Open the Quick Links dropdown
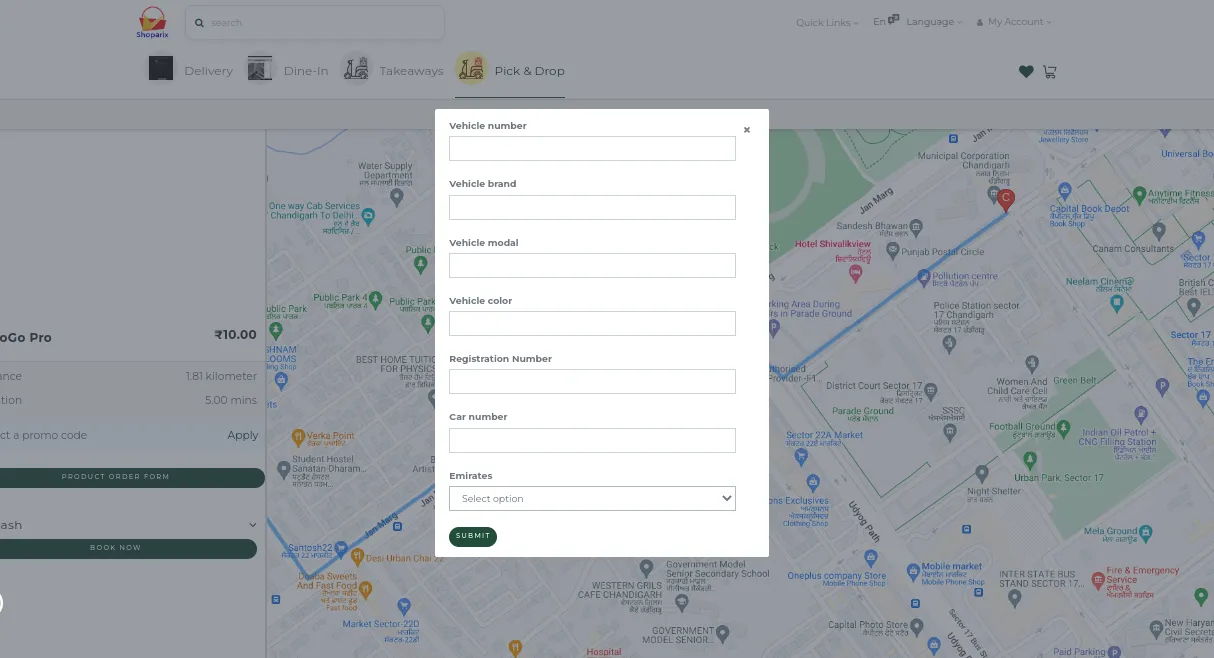Image resolution: width=1214 pixels, height=658 pixels. point(827,23)
